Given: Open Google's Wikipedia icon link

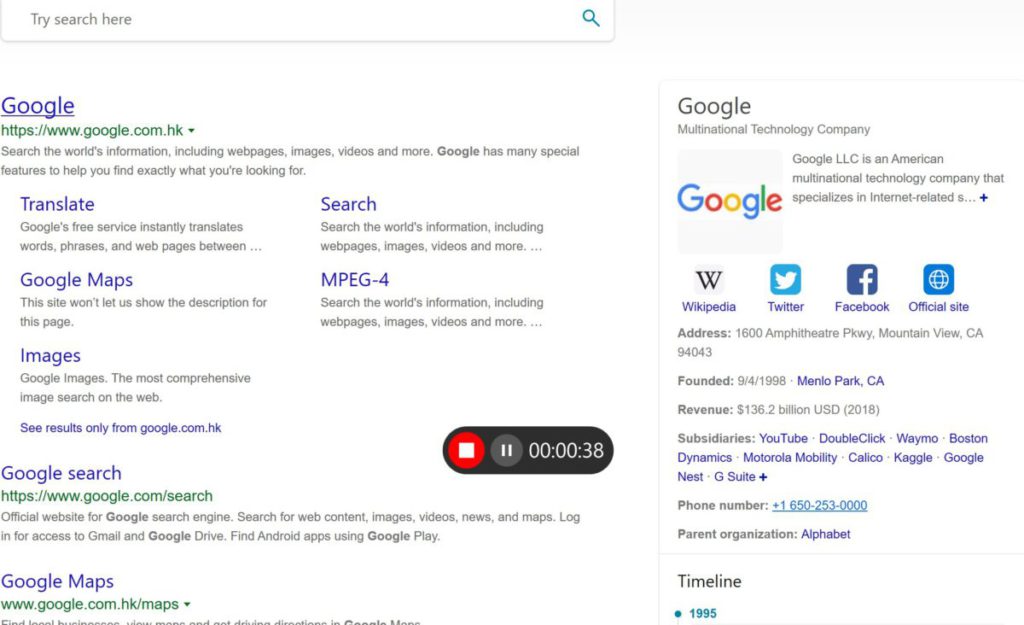Looking at the screenshot, I should [709, 280].
